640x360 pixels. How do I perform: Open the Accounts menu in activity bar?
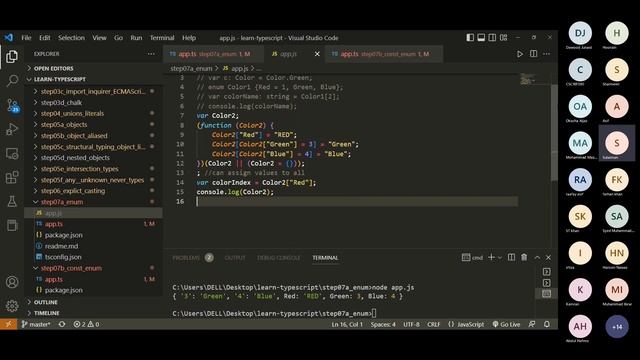click(12, 282)
